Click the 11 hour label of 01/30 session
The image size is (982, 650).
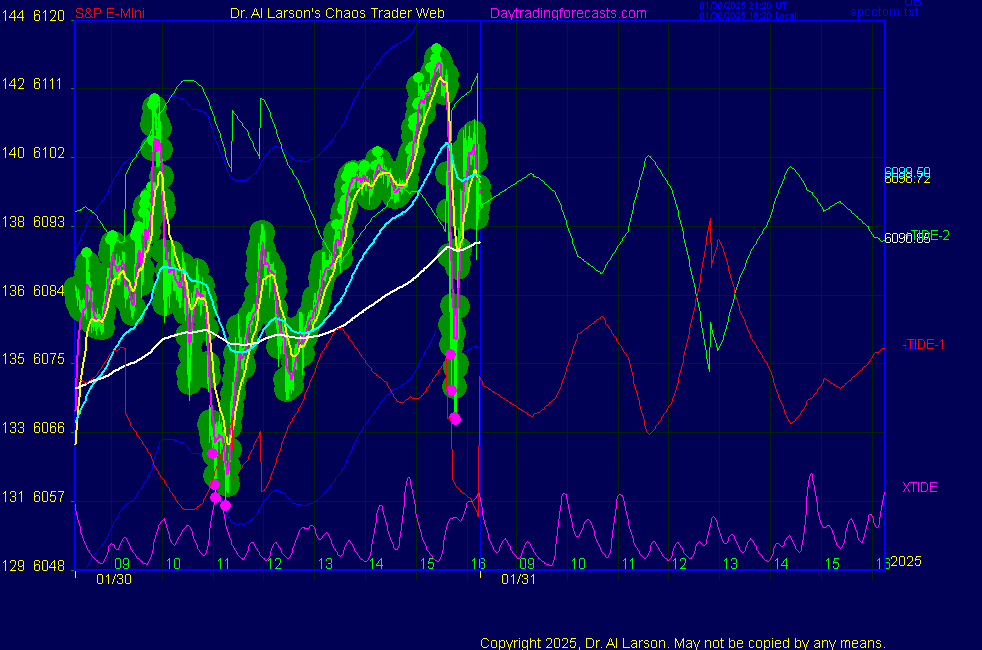click(x=224, y=564)
